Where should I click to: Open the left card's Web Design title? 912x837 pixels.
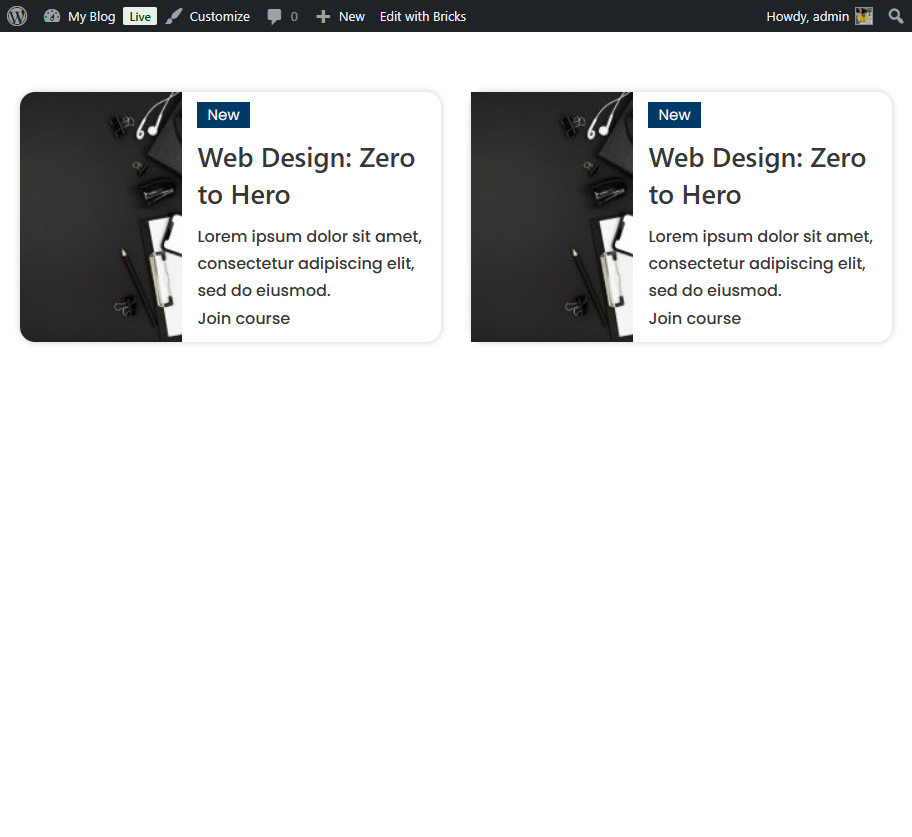[306, 176]
